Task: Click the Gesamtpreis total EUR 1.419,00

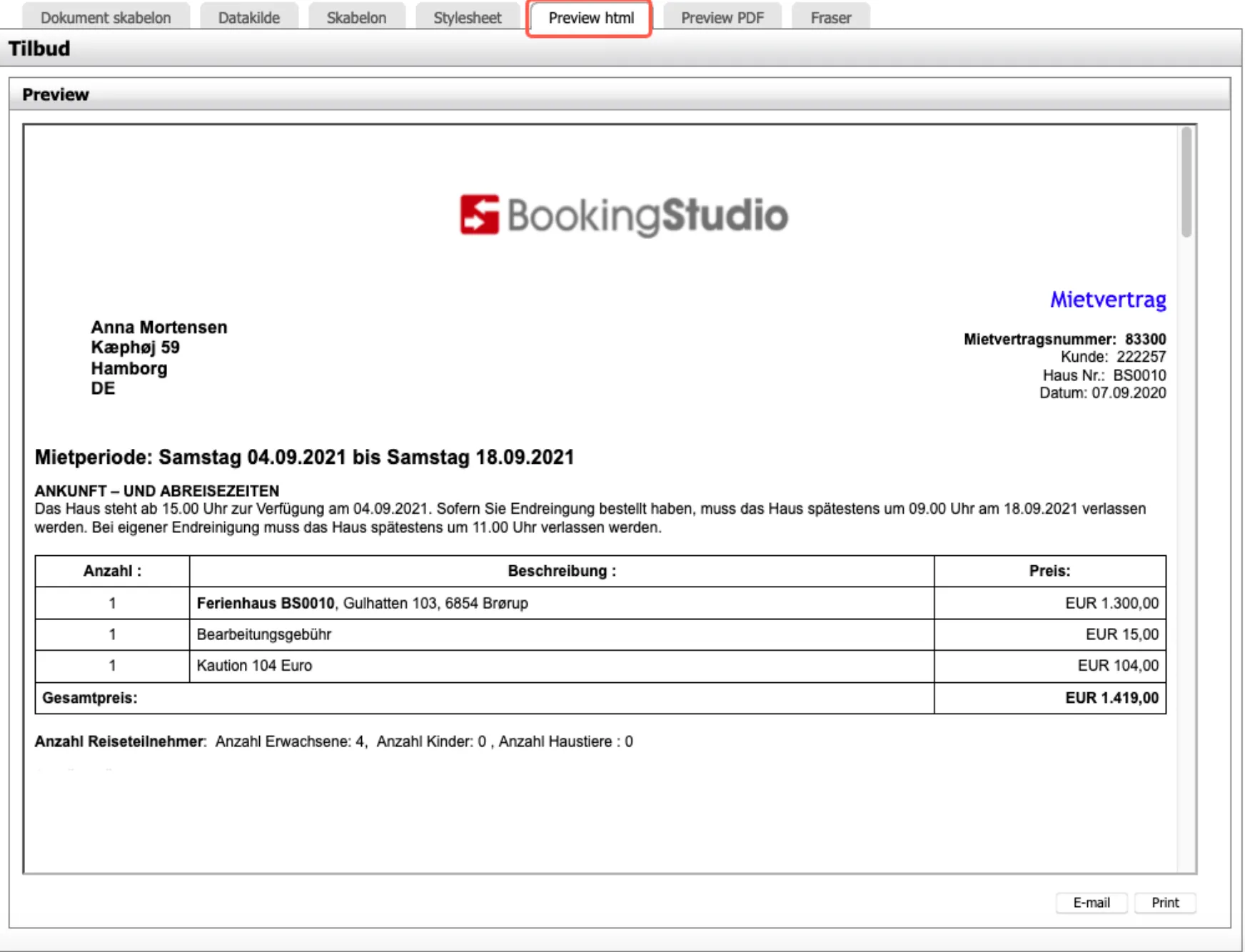Action: click(1111, 698)
